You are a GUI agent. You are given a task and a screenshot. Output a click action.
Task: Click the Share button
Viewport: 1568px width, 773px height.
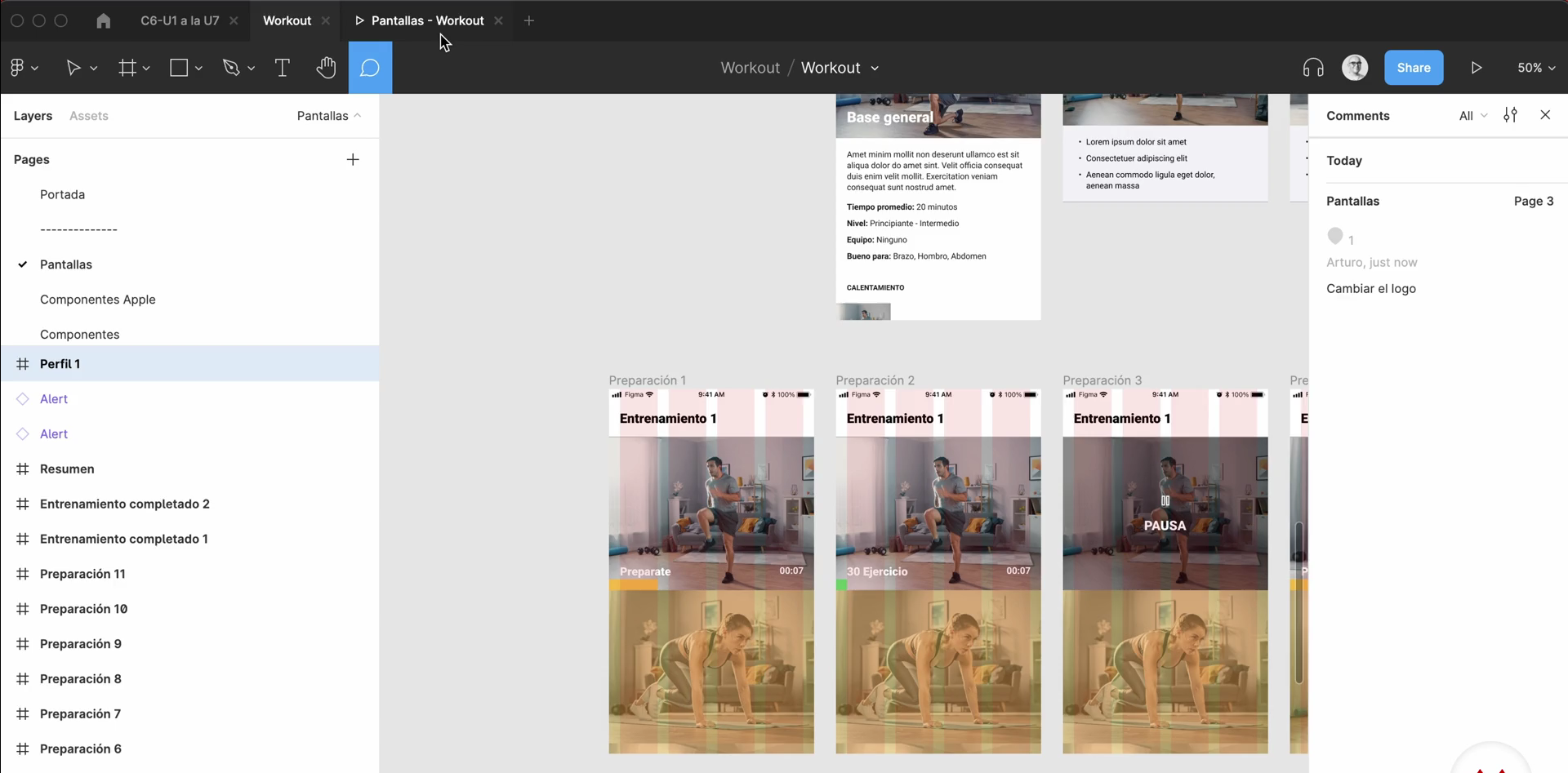(x=1413, y=68)
